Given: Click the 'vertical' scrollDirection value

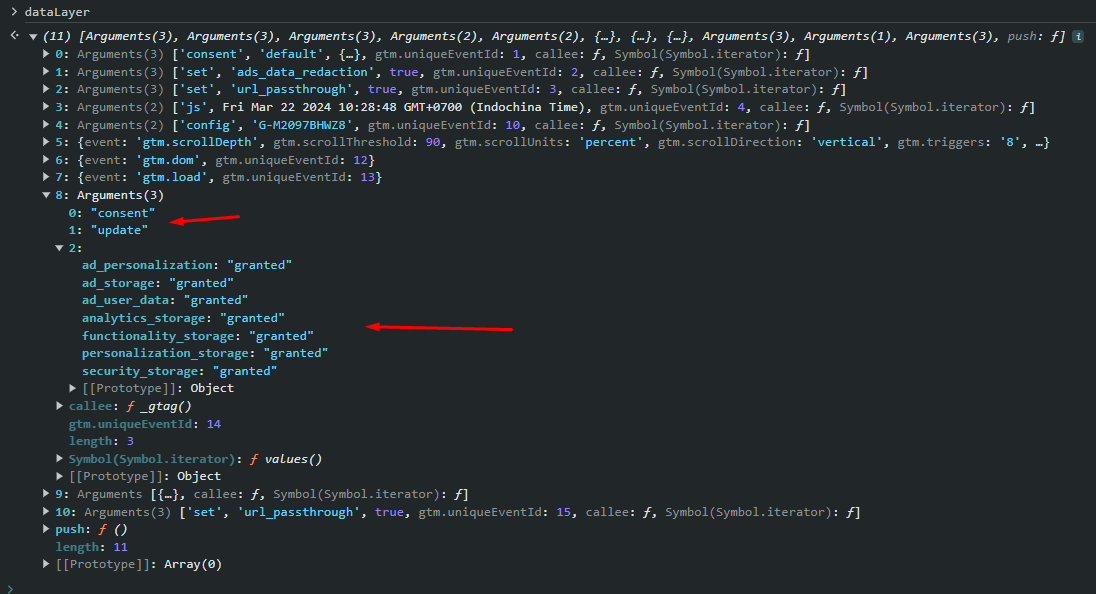Looking at the screenshot, I should (846, 142).
